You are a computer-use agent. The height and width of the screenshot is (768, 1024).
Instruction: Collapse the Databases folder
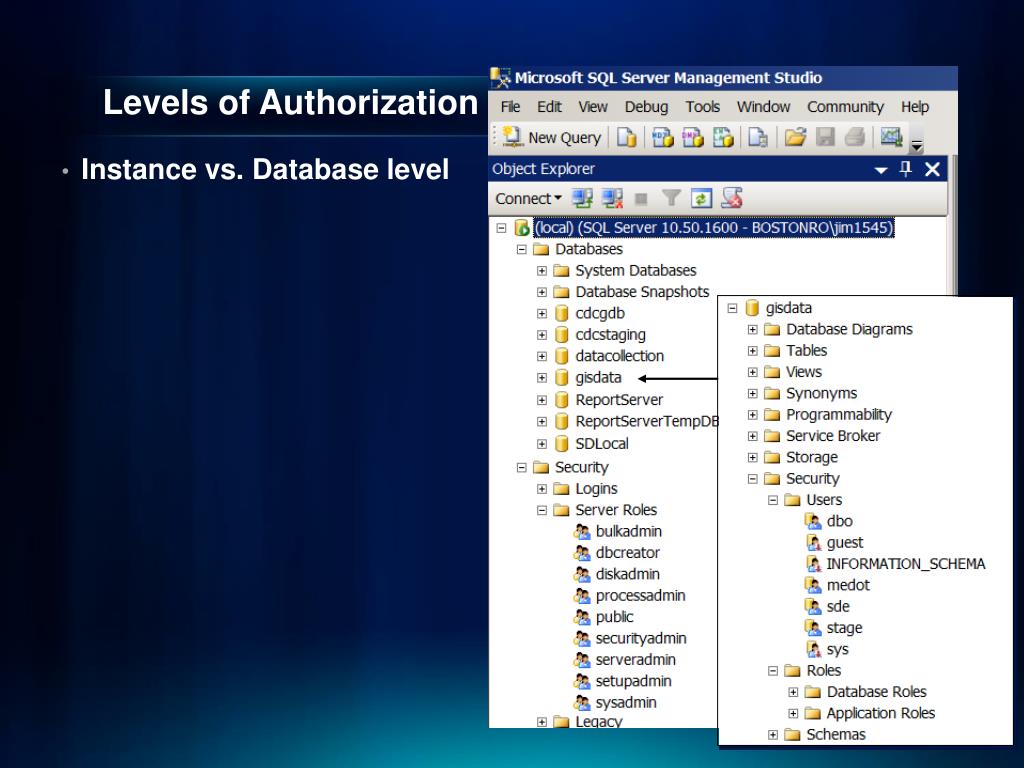tap(521, 249)
